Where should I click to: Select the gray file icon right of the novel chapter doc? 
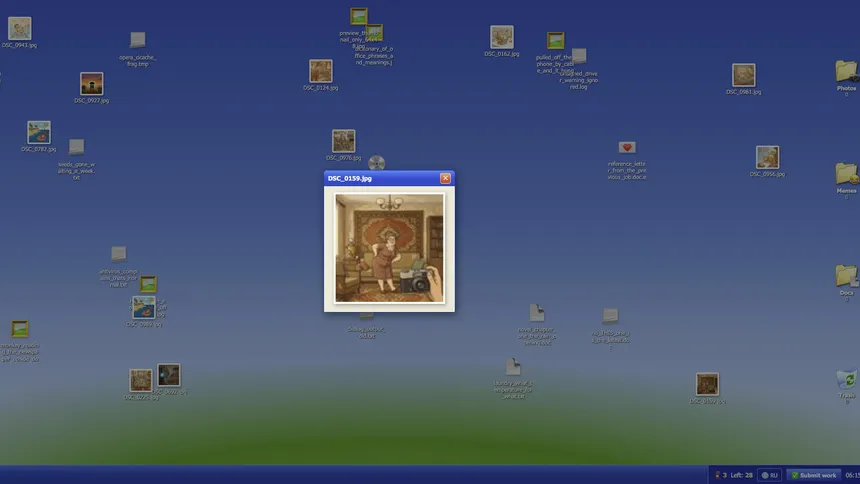[610, 316]
